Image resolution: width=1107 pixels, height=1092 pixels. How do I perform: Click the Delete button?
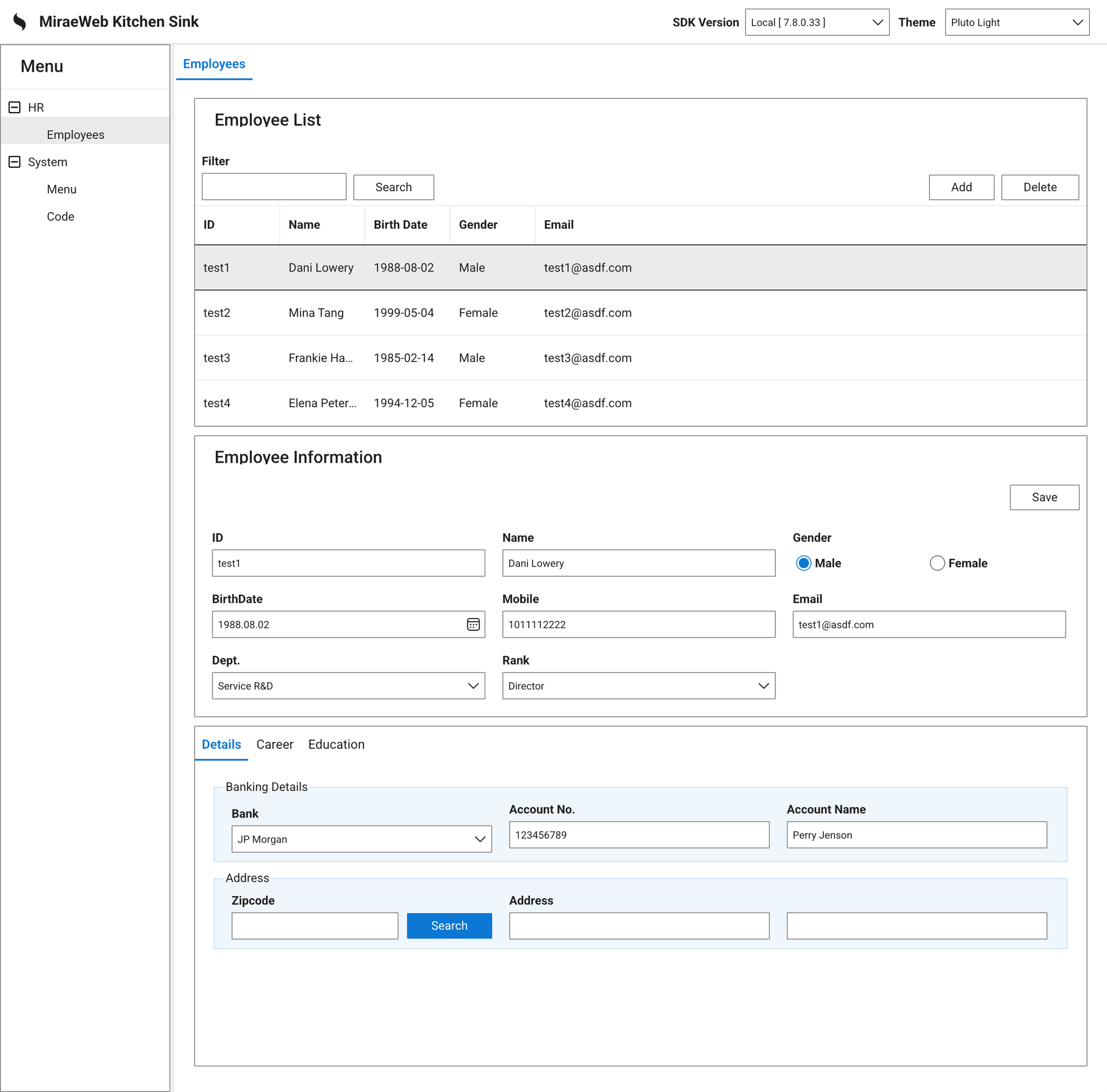pos(1039,187)
